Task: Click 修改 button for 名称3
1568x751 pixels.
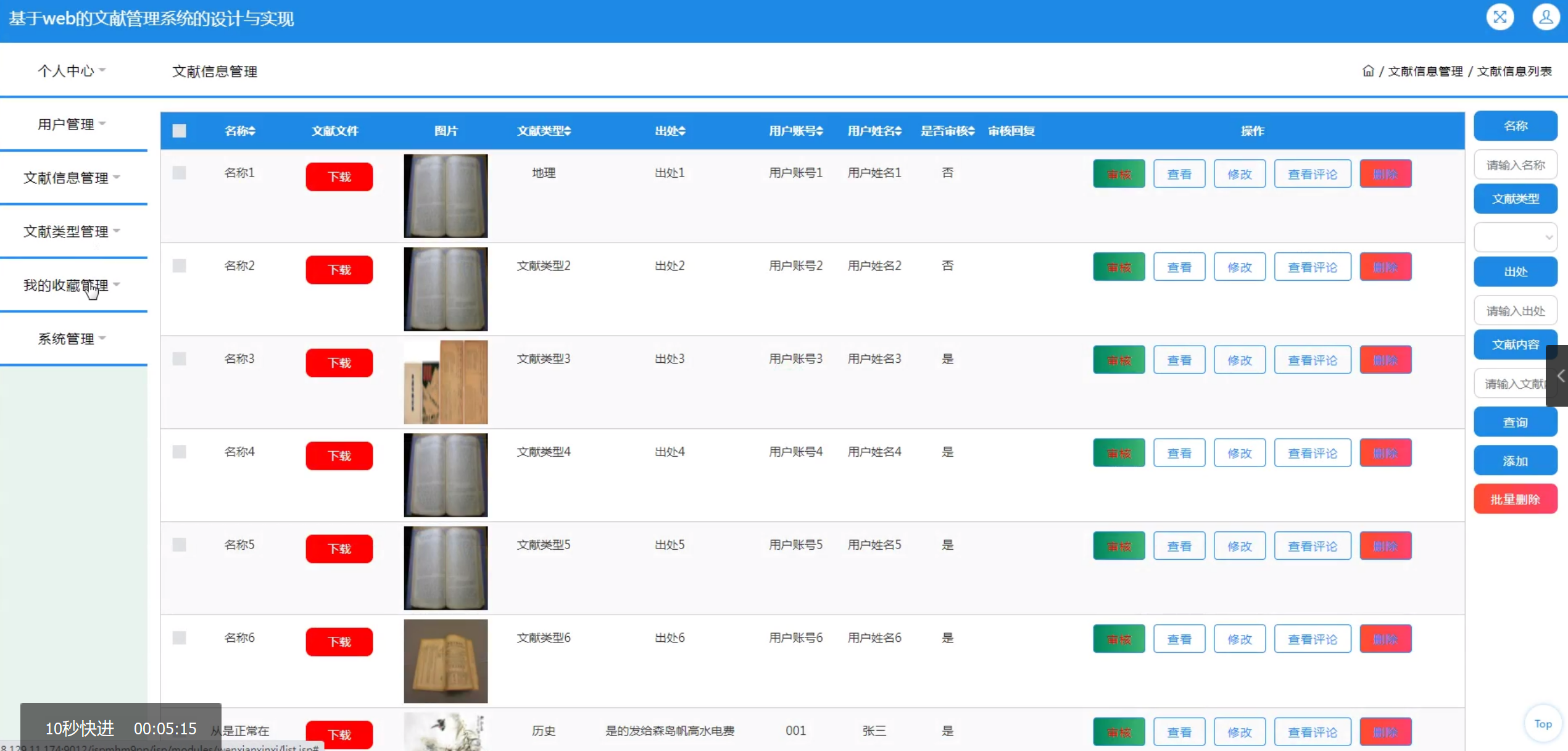Action: coord(1240,360)
